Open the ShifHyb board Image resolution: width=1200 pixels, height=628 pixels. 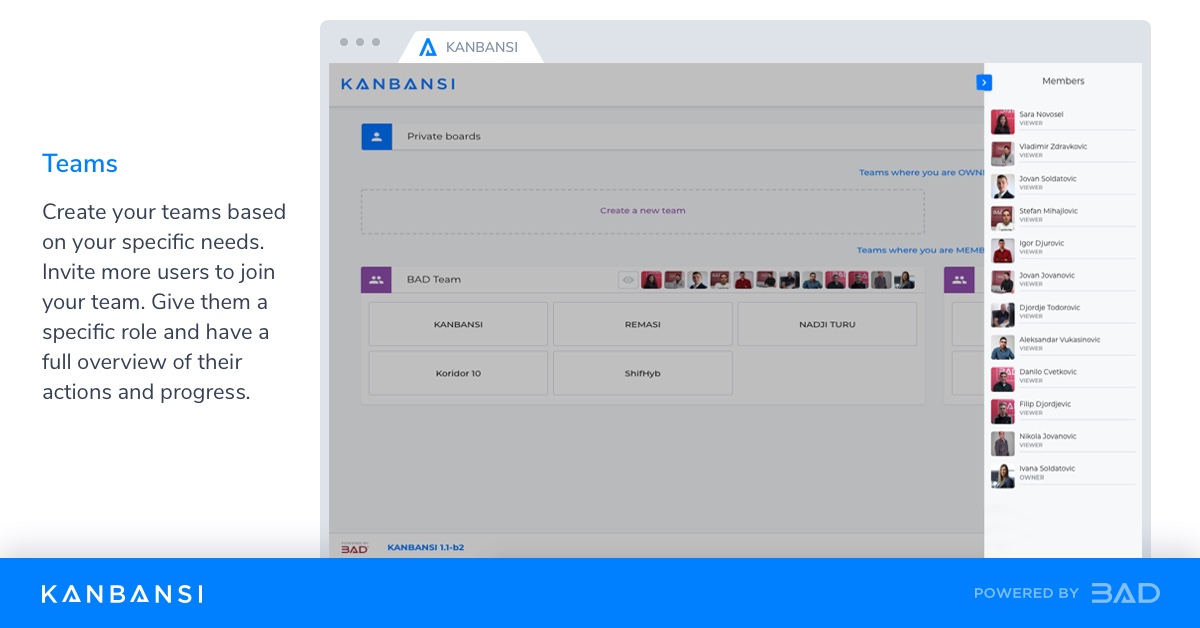pyautogui.click(x=643, y=373)
